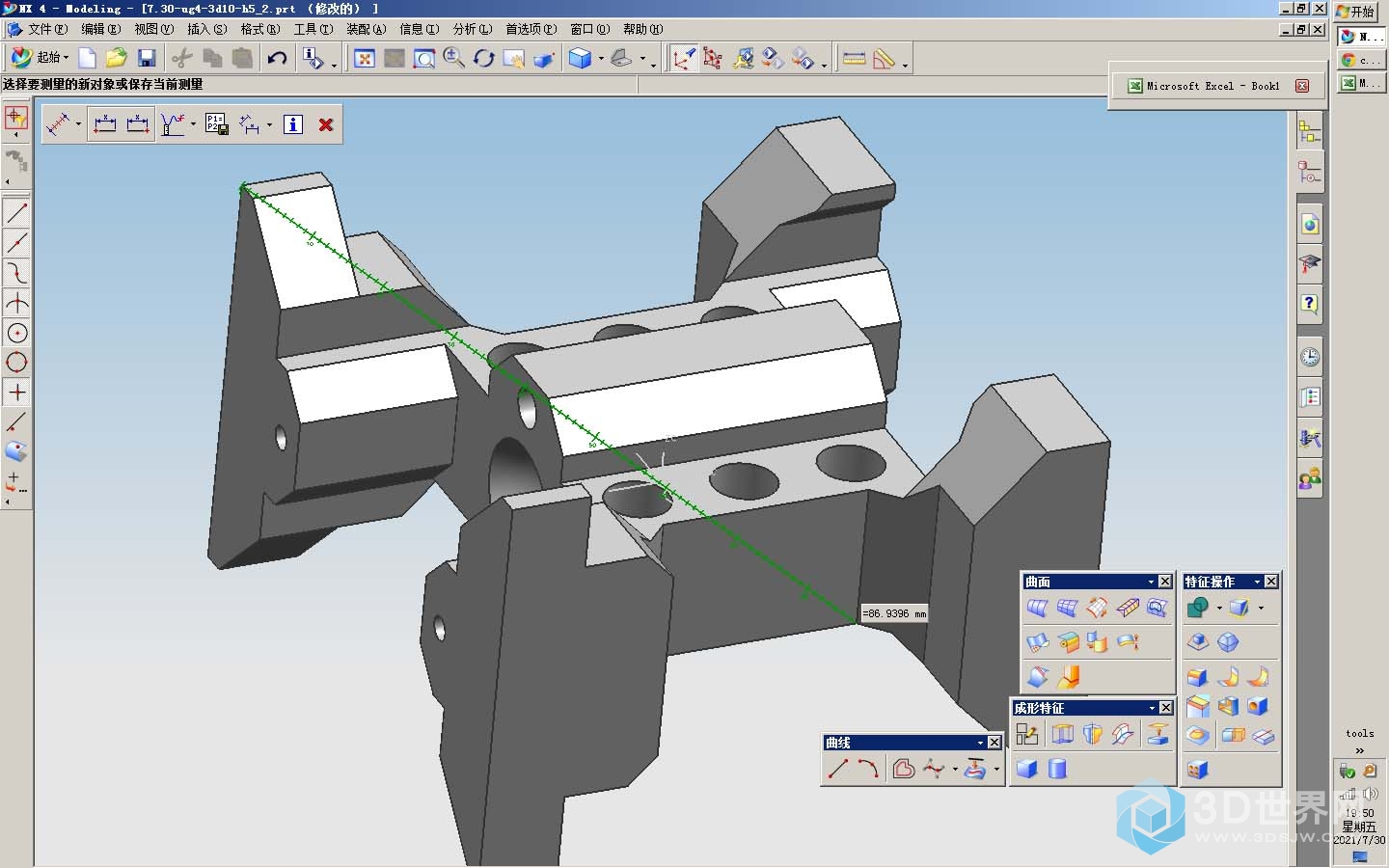Select the circle tool in left toolbar

(x=17, y=363)
